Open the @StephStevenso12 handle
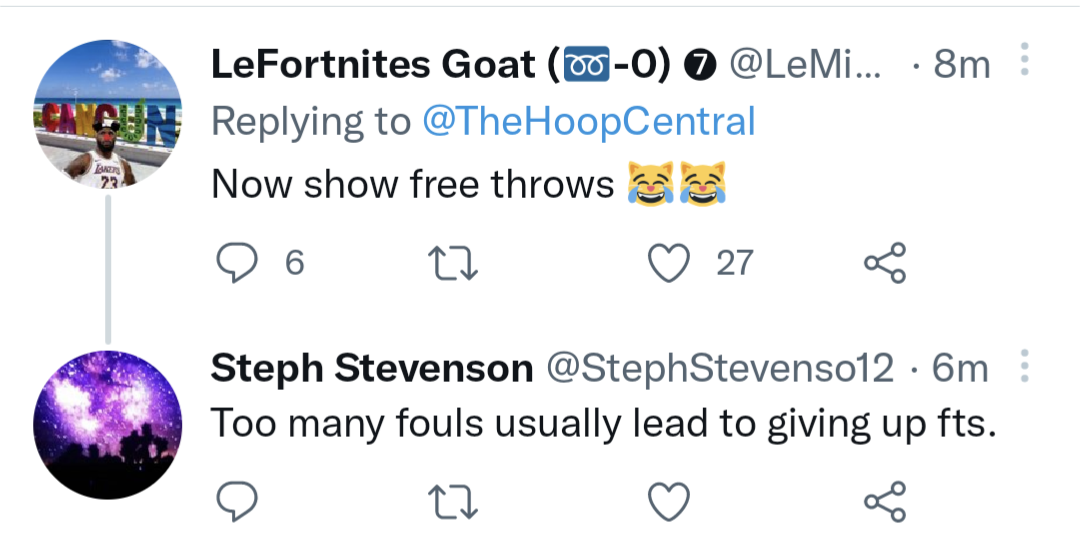1080x554 pixels. pyautogui.click(x=718, y=370)
